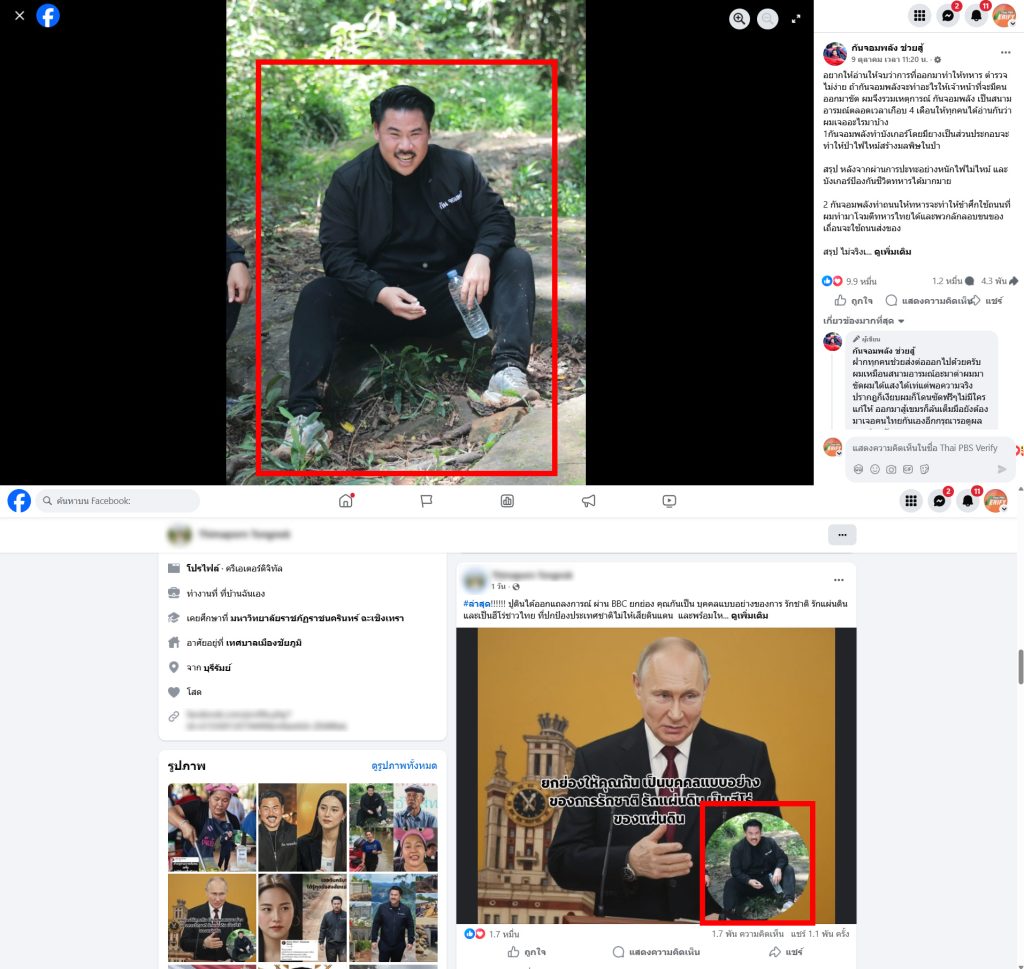The image size is (1024, 969).
Task: Open notifications bell in the profile page header
Action: [x=967, y=501]
